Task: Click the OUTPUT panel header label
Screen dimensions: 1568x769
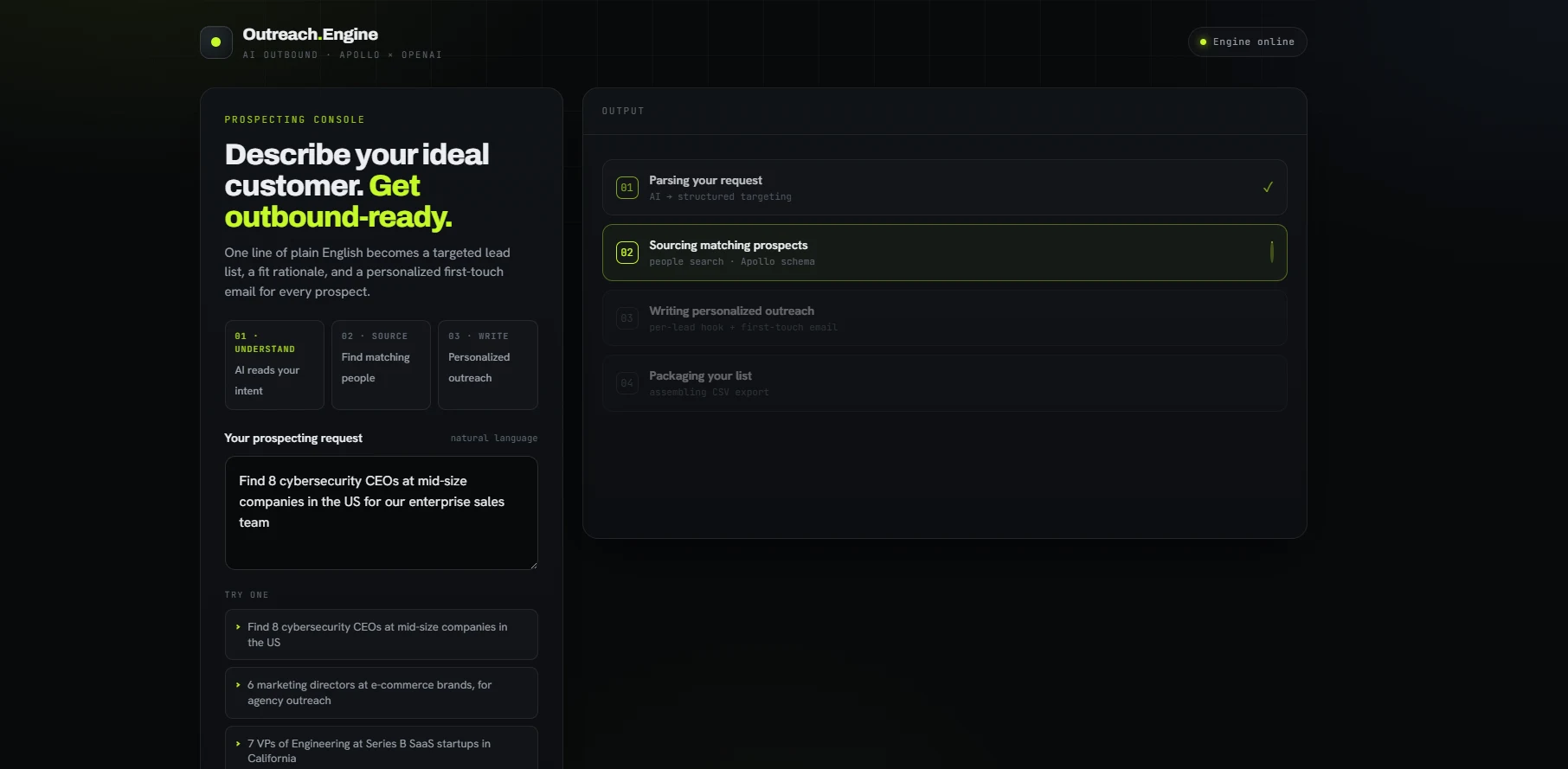Action: coord(623,112)
